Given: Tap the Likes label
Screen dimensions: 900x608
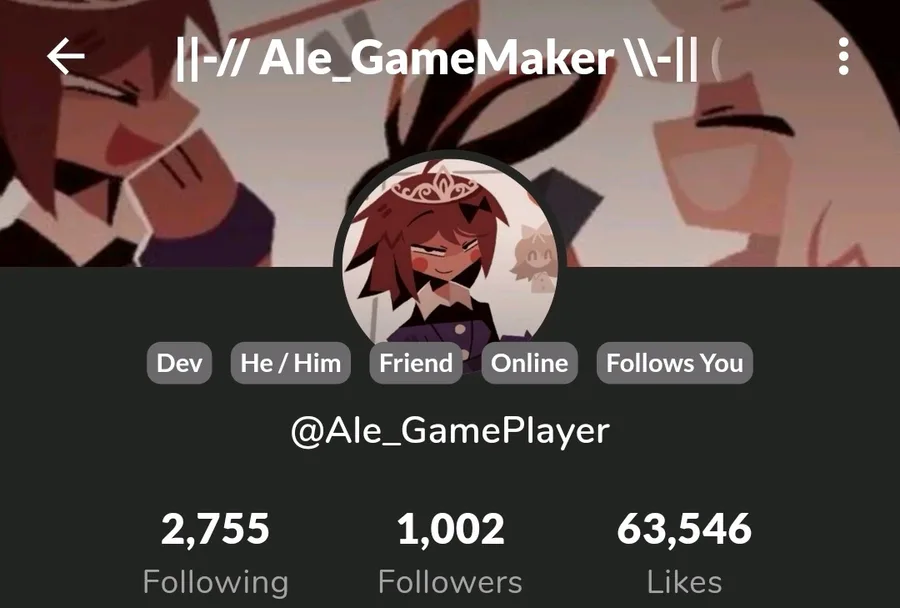Looking at the screenshot, I should [x=684, y=582].
